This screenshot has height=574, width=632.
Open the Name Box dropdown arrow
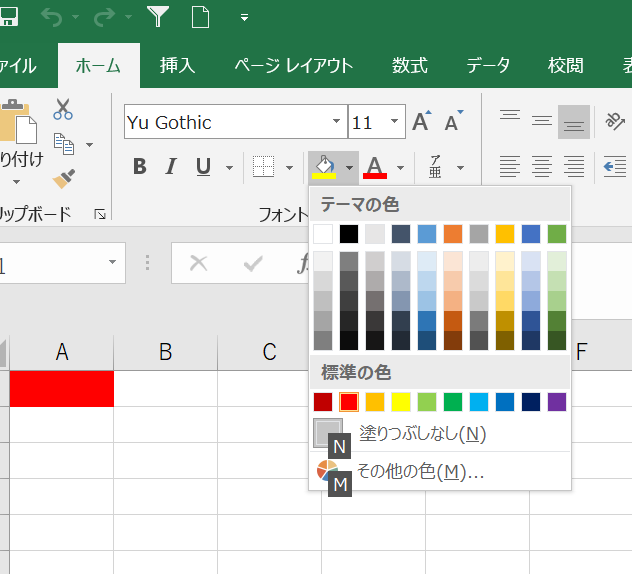coord(112,262)
